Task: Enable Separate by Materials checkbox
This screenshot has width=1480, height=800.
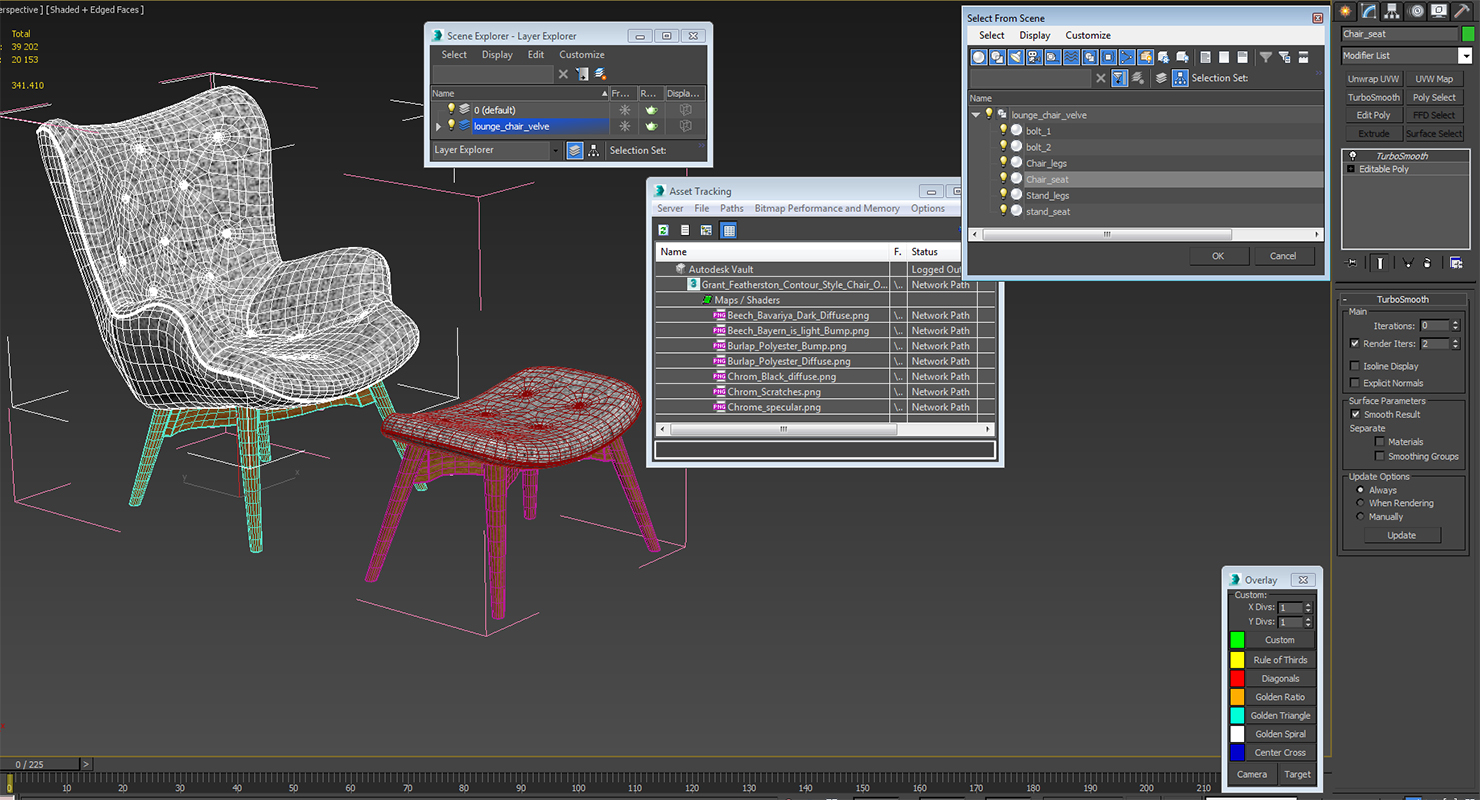Action: 1380,441
